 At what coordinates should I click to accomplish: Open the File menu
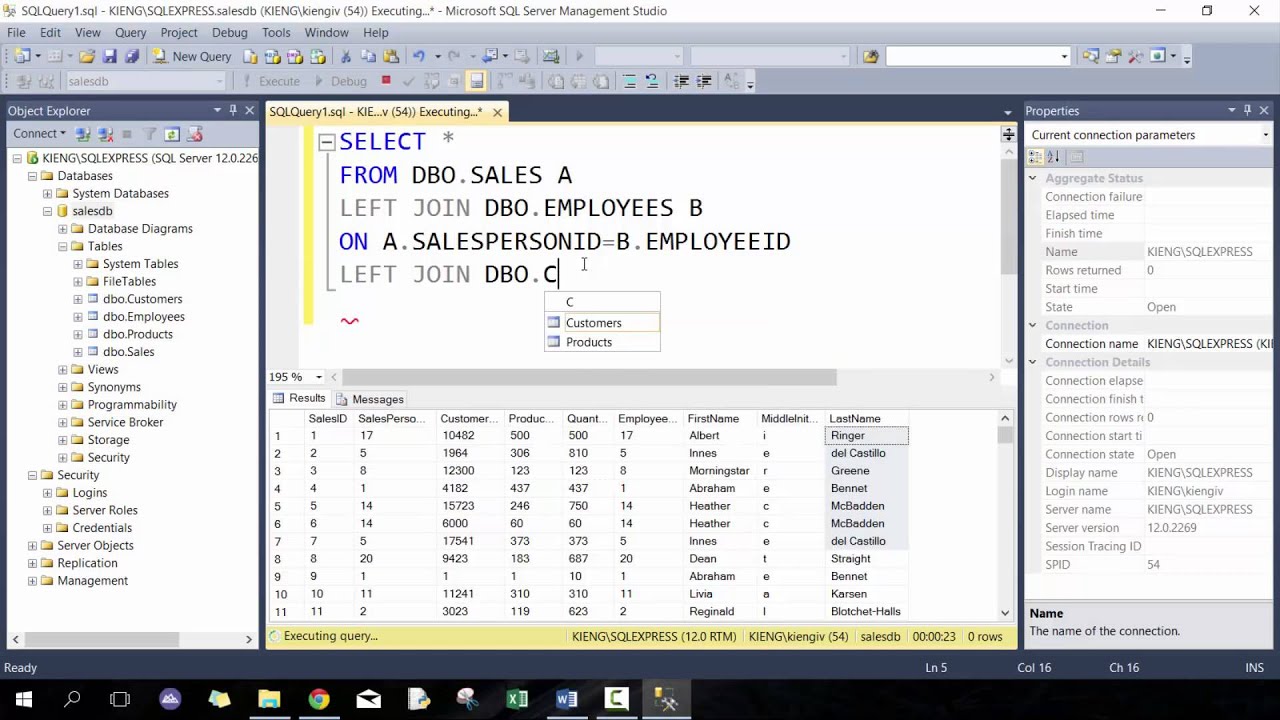[x=17, y=33]
